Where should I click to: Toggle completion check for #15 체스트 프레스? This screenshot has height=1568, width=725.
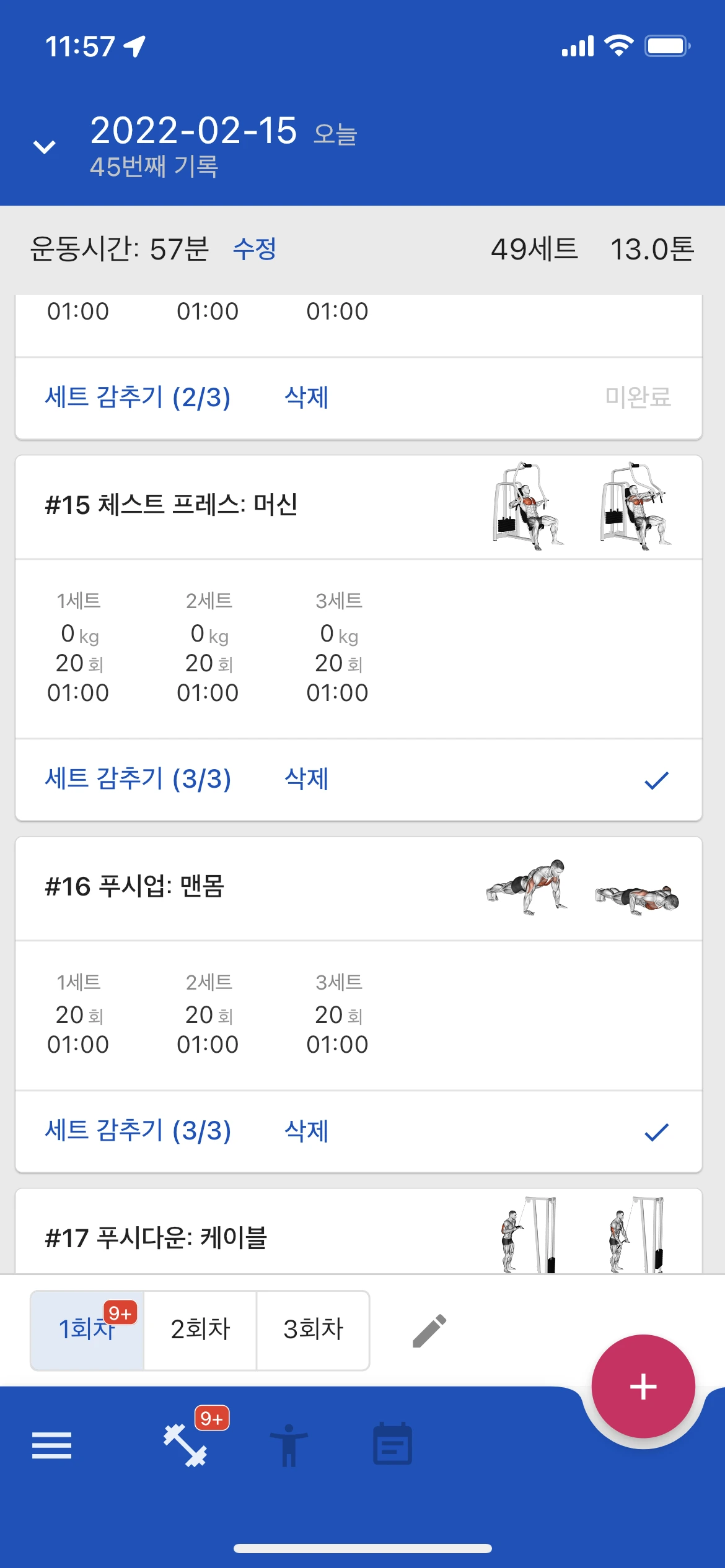[656, 780]
